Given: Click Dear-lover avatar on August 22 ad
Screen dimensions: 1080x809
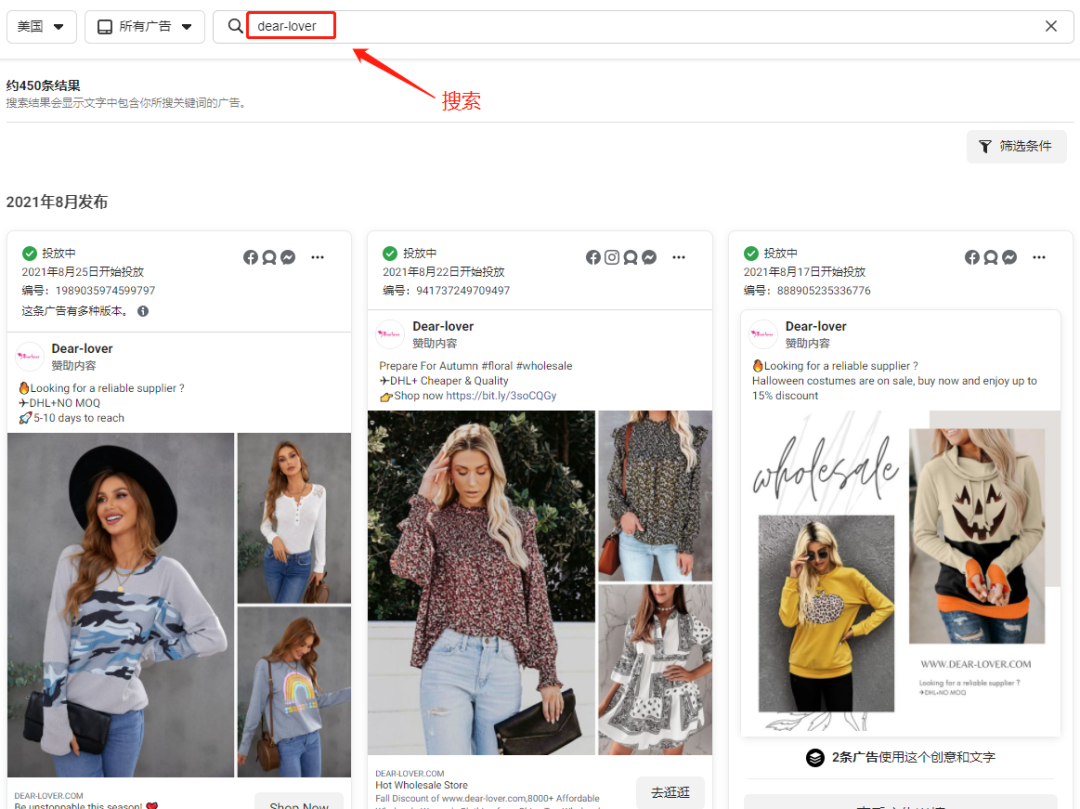Looking at the screenshot, I should [x=390, y=334].
